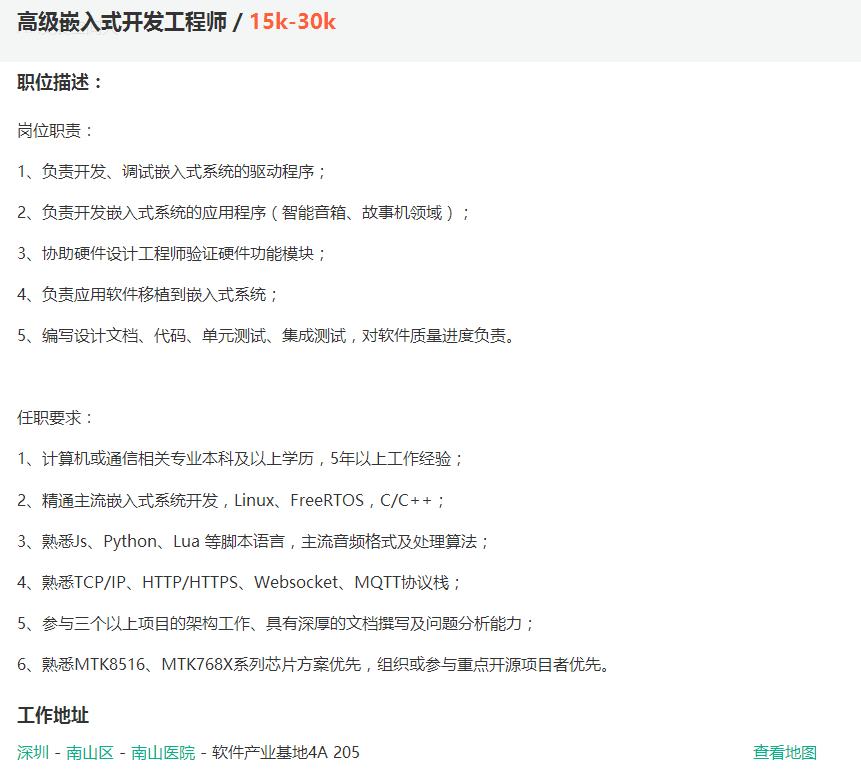Click the line mentioning 智能音箱、故事机领域
861x773 pixels.
click(243, 212)
